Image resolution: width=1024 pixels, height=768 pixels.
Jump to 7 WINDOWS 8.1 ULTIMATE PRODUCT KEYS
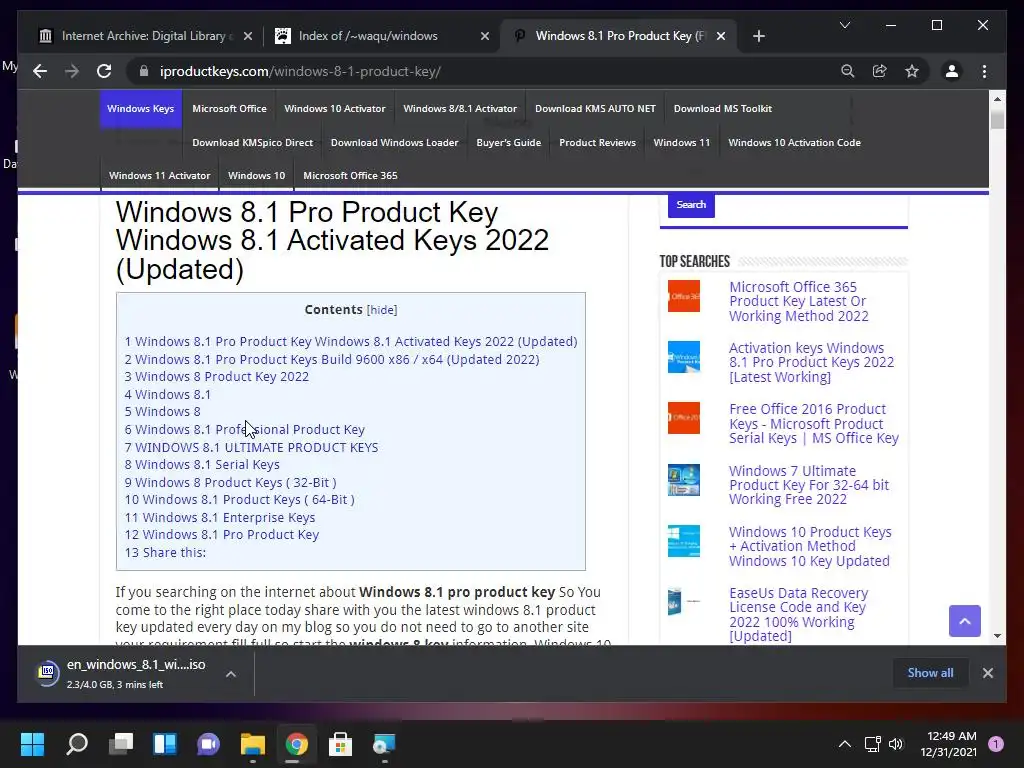251,447
